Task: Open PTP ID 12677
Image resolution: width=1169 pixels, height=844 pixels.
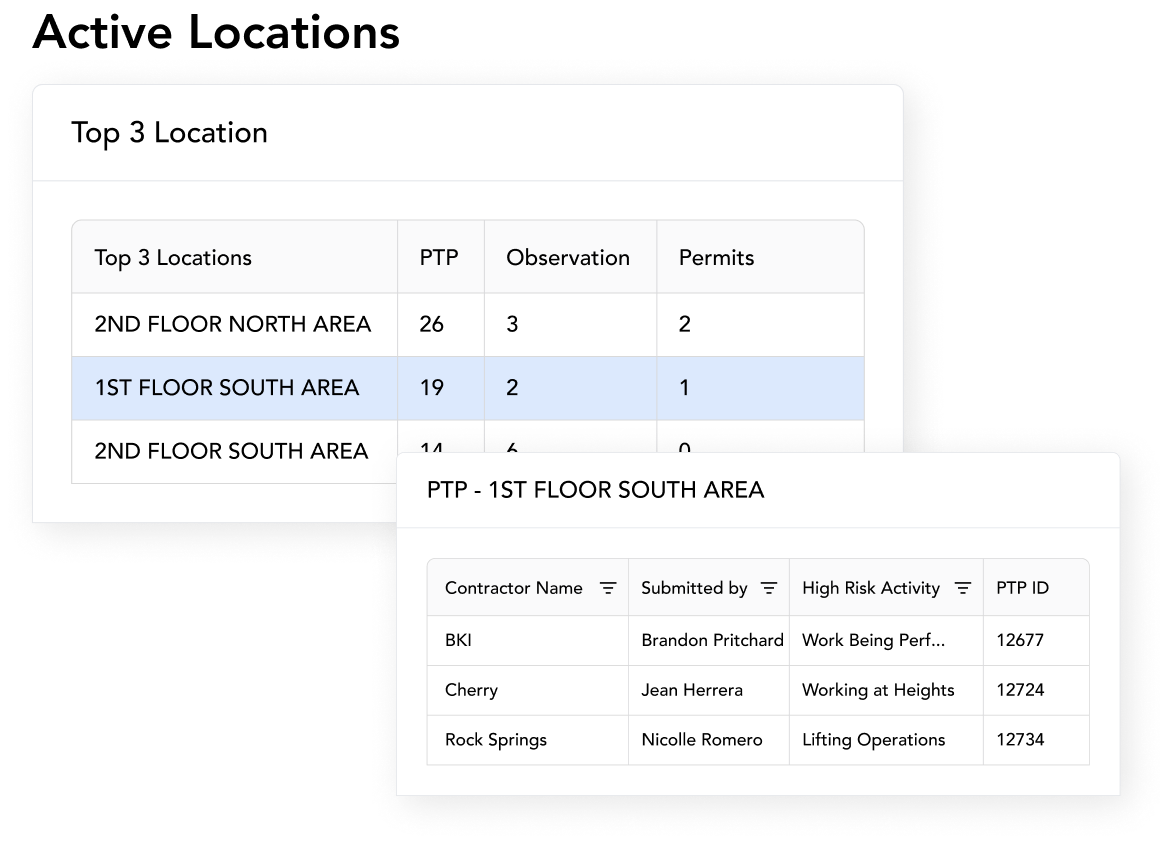Action: coord(1020,640)
